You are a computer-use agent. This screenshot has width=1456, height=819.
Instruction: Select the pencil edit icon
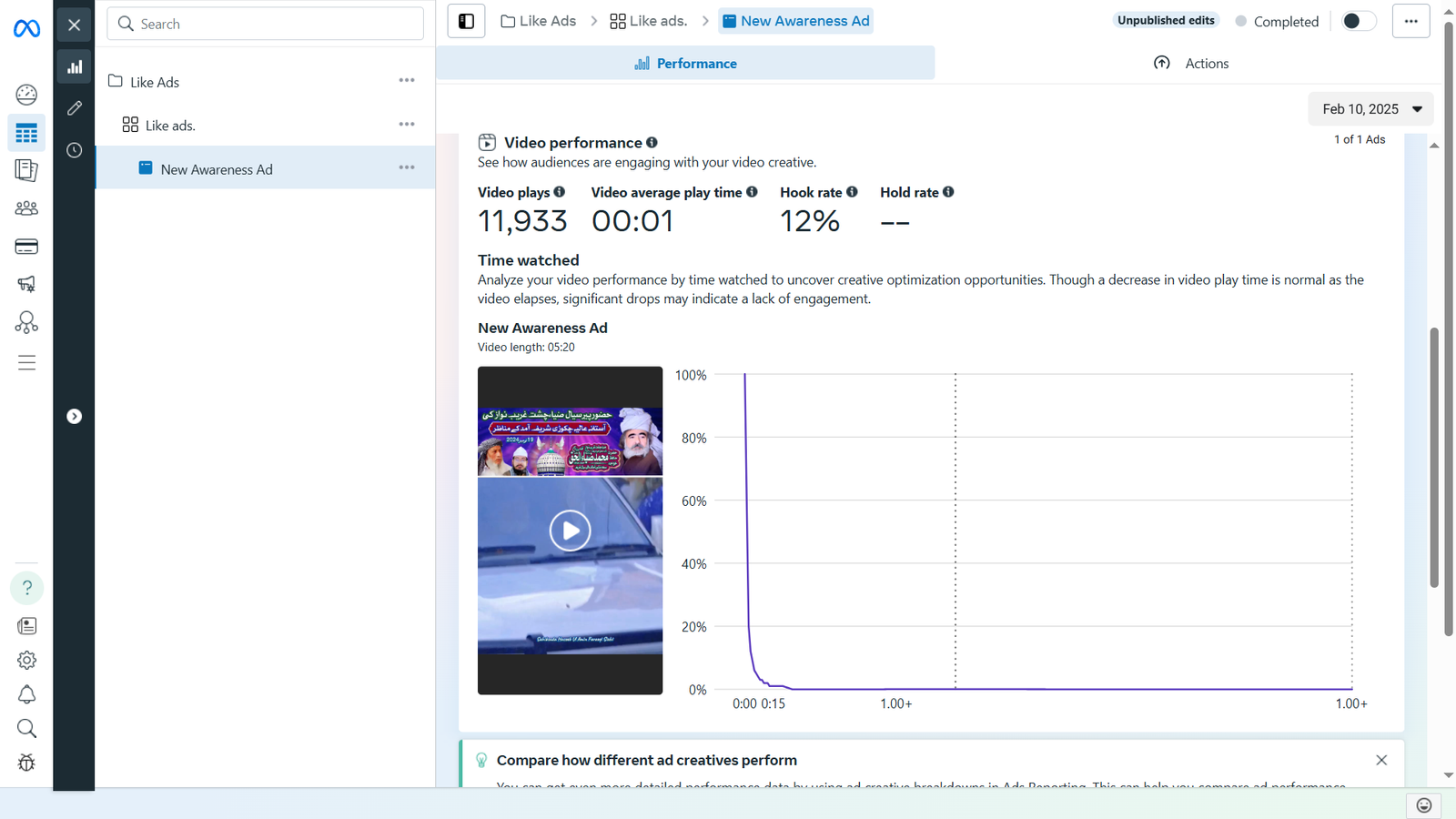tap(74, 108)
